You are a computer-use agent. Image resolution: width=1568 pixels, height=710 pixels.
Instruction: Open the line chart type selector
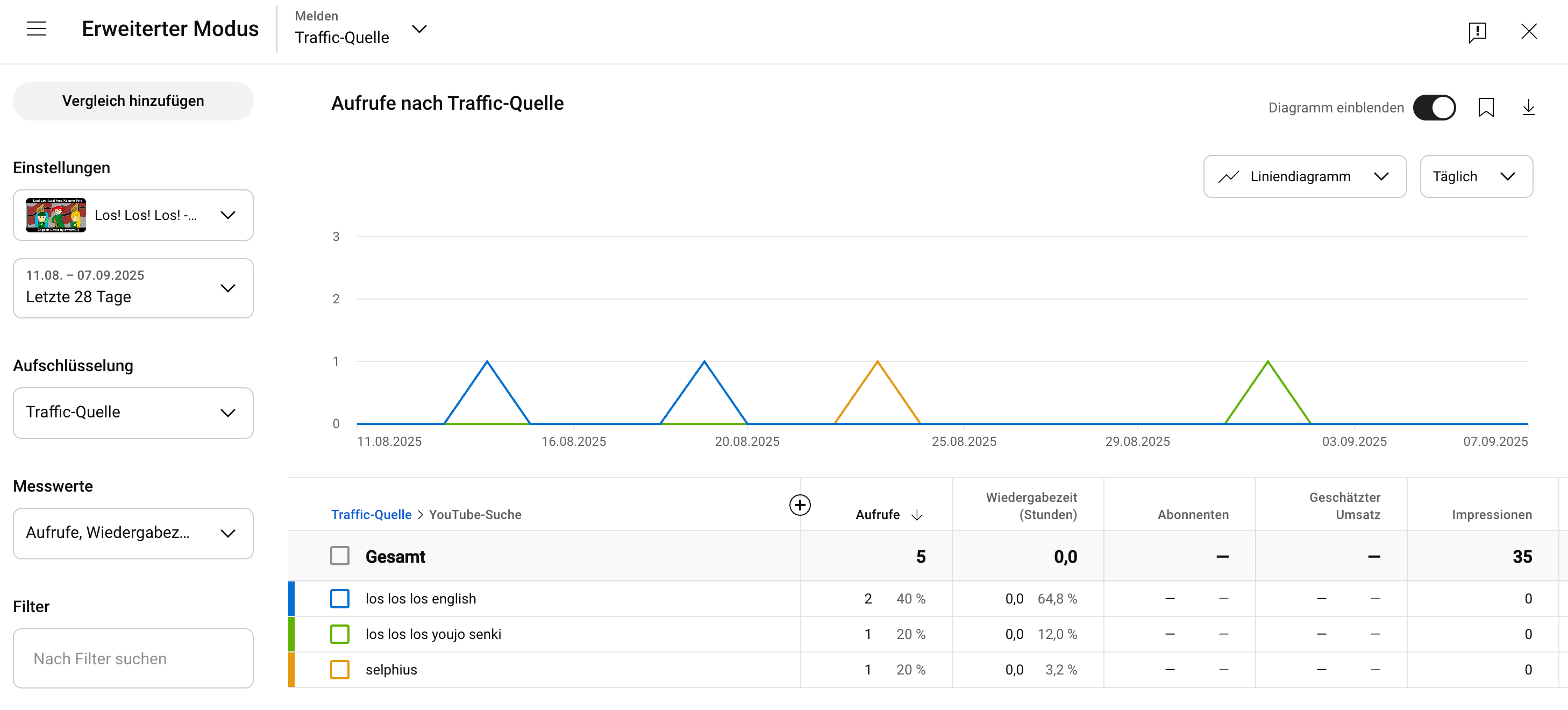(x=1304, y=176)
